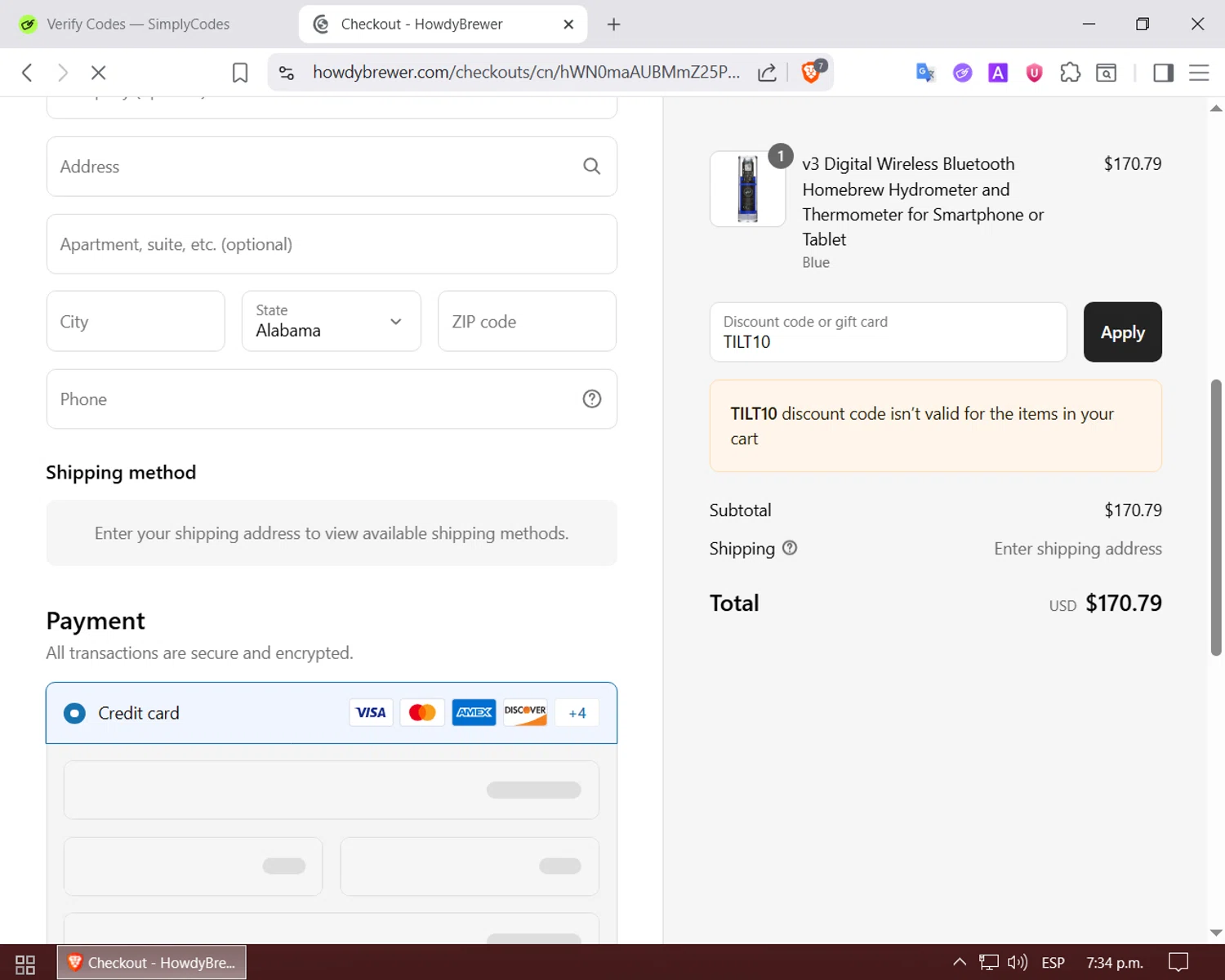Click the Total $170.79 amount
This screenshot has height=980, width=1225.
(x=1123, y=604)
